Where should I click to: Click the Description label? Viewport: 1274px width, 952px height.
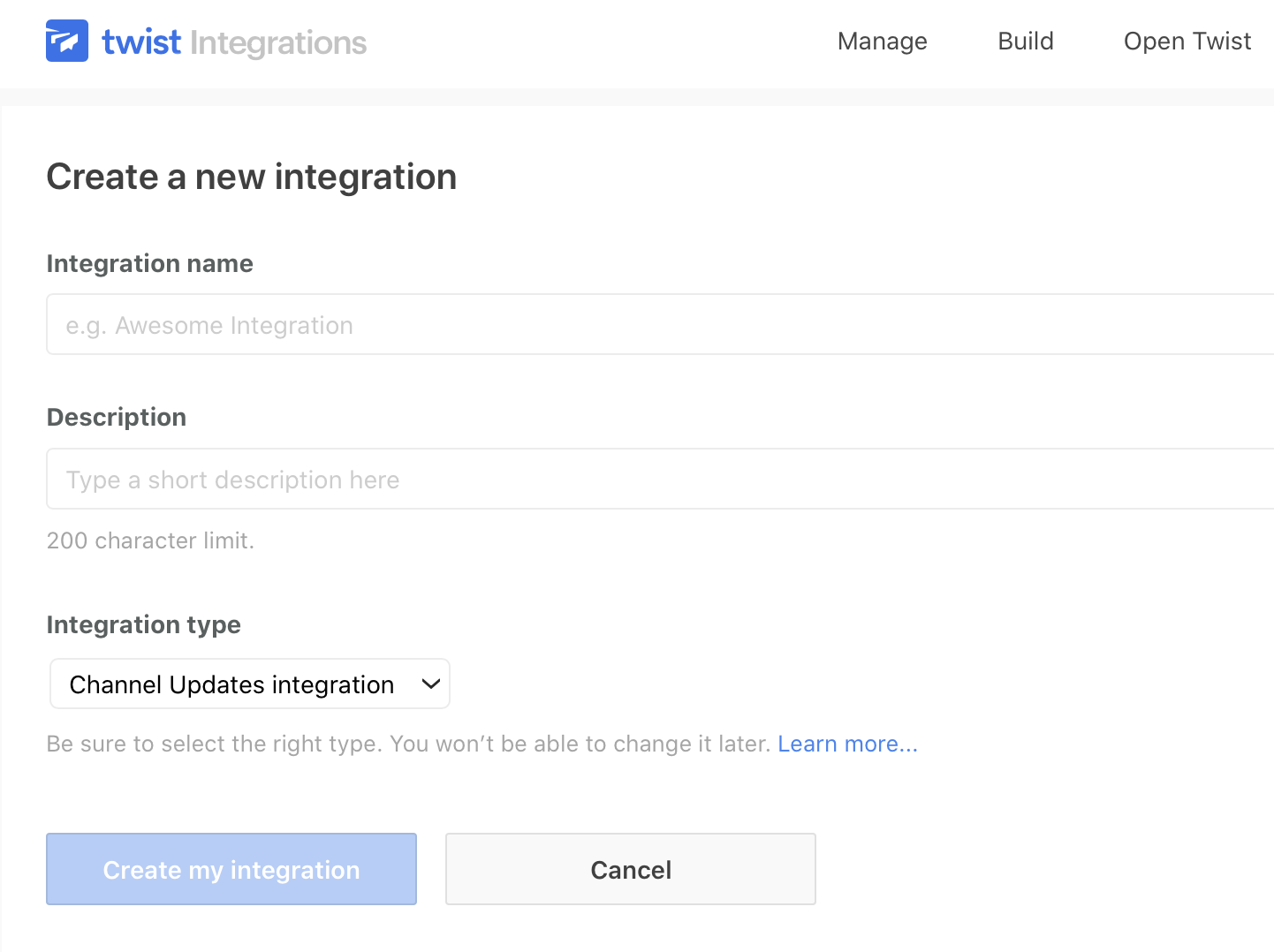[117, 417]
